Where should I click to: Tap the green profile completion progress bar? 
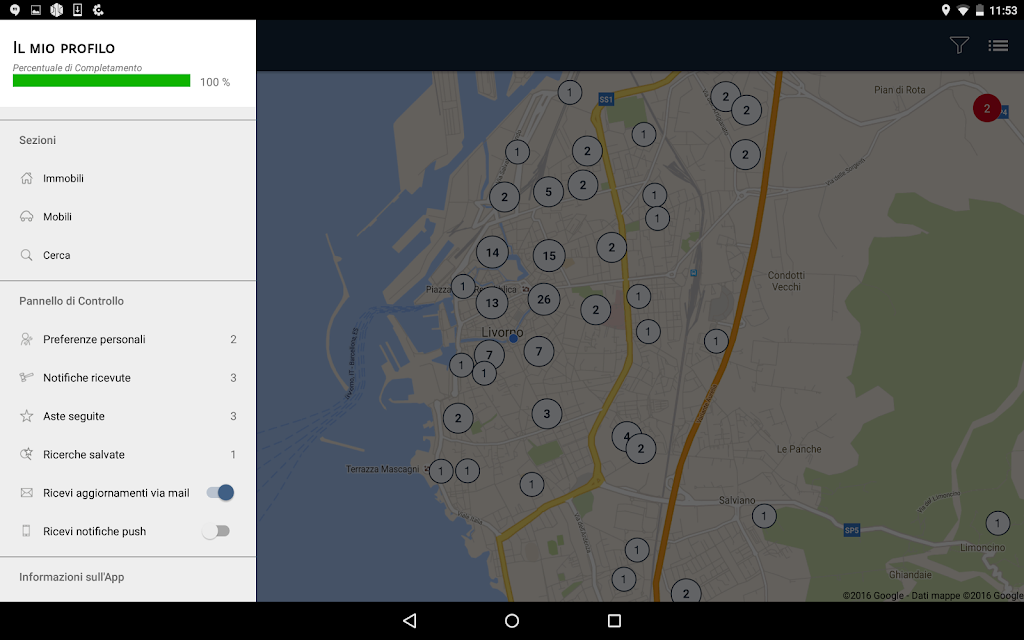[101, 80]
